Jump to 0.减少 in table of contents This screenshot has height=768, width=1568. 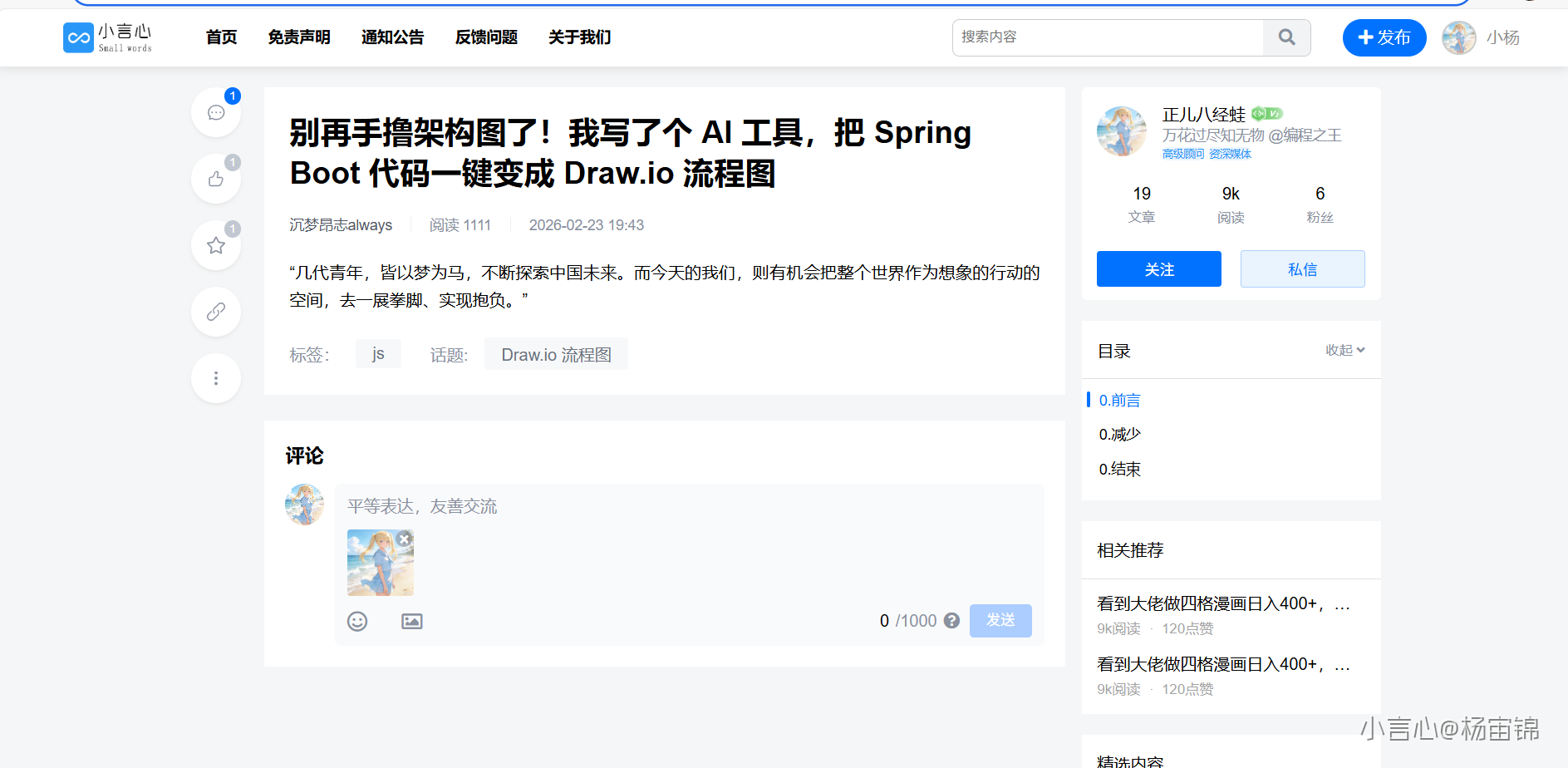(1120, 435)
